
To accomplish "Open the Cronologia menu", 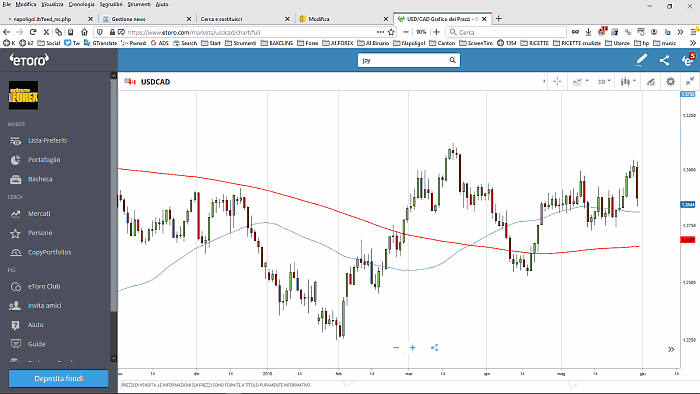I will click(x=81, y=4).
